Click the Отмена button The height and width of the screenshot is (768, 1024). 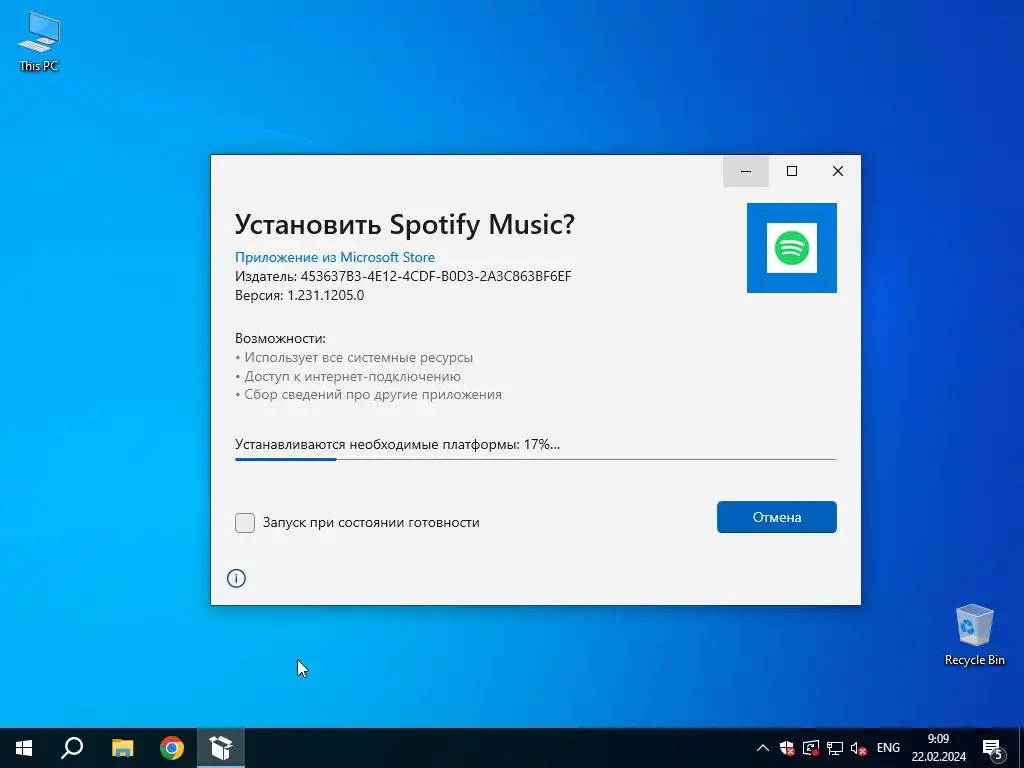pos(776,517)
